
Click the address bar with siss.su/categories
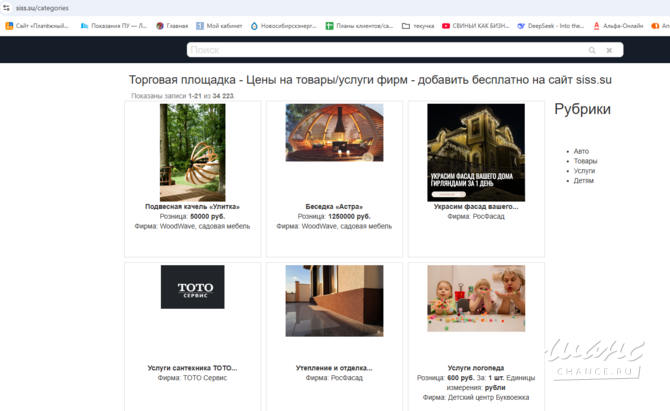click(42, 8)
